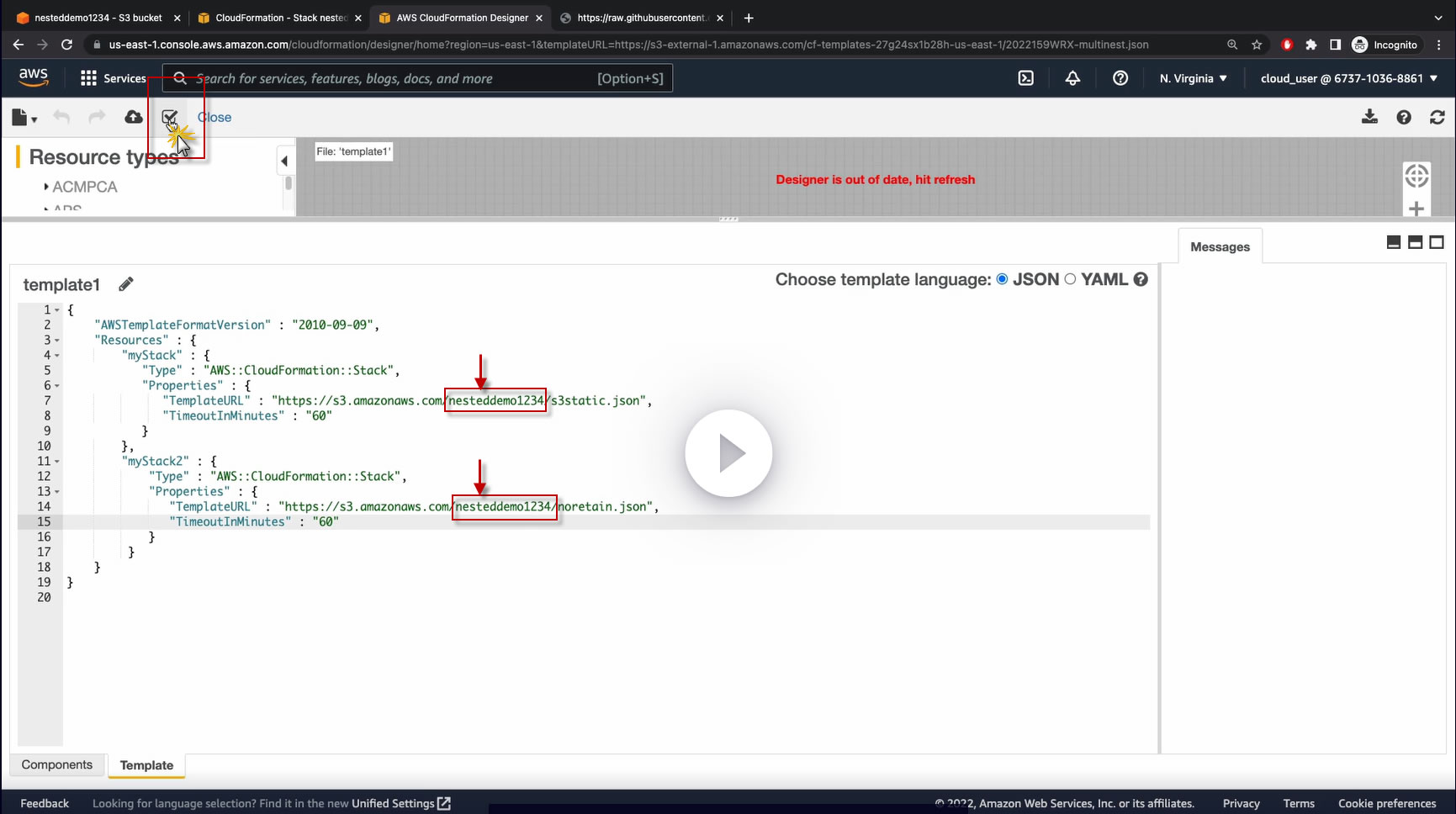Open template language help icon

coord(1141,279)
